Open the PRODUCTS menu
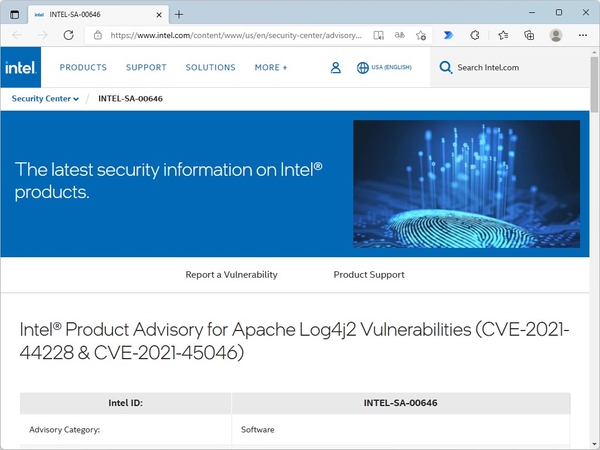Image resolution: width=600 pixels, height=450 pixels. point(83,67)
